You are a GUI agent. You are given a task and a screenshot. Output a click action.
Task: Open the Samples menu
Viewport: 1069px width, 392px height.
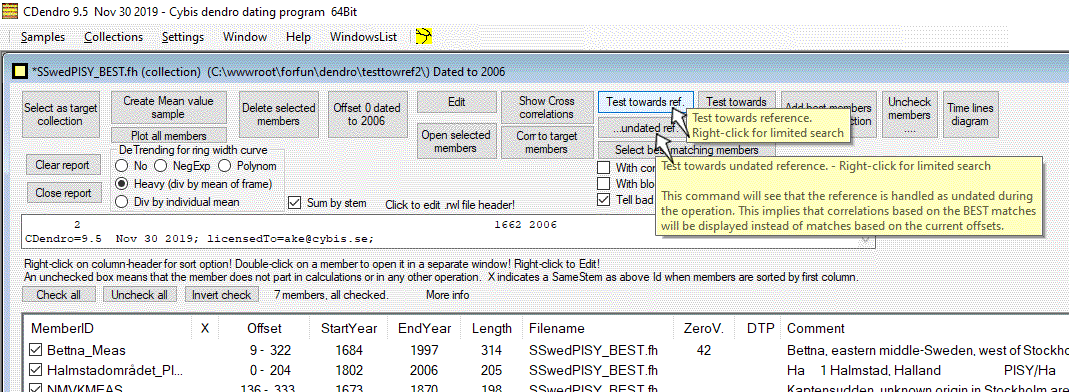43,37
